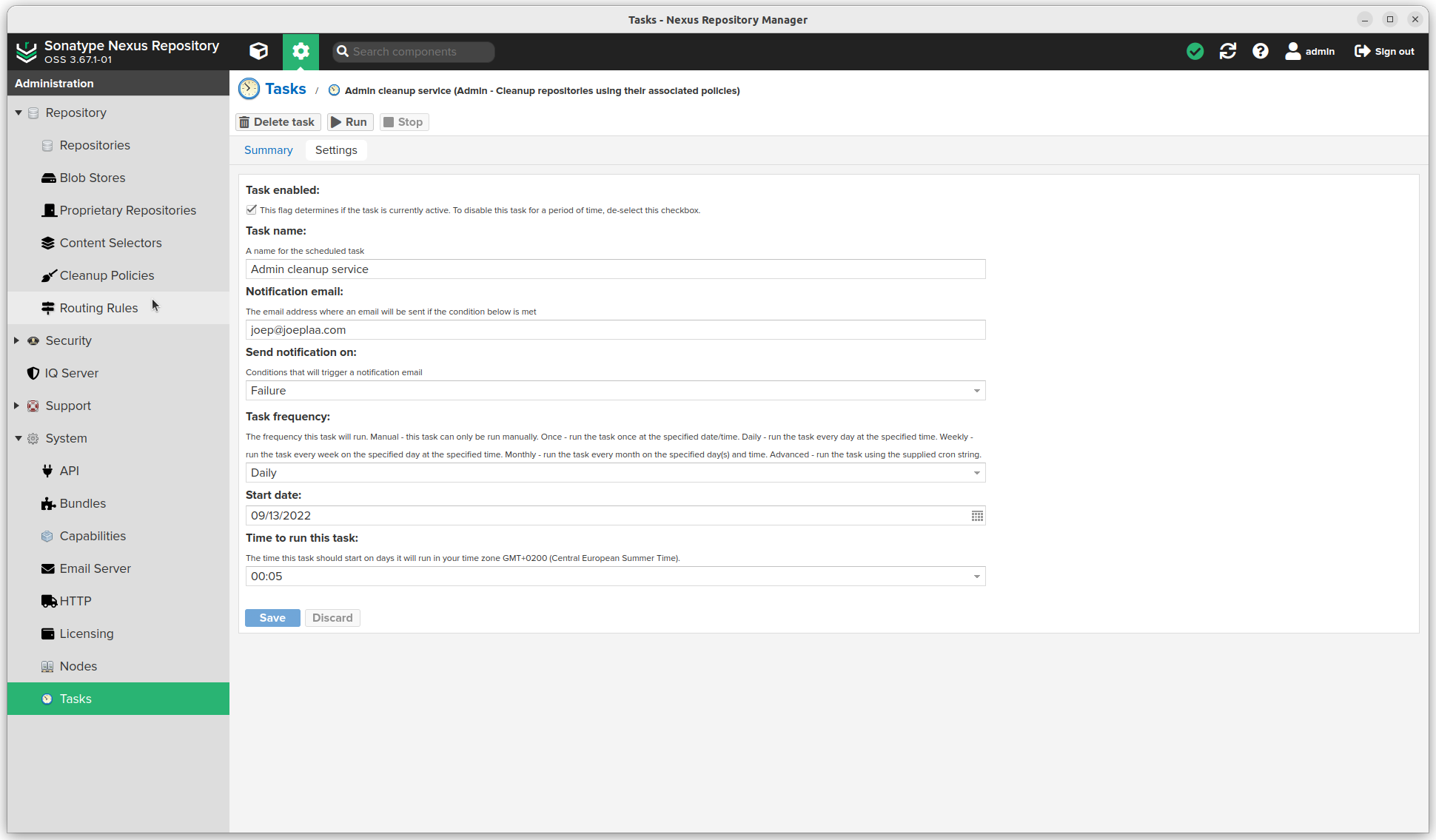Image resolution: width=1436 pixels, height=840 pixels.
Task: Open the Administration gear icon
Action: coord(301,51)
